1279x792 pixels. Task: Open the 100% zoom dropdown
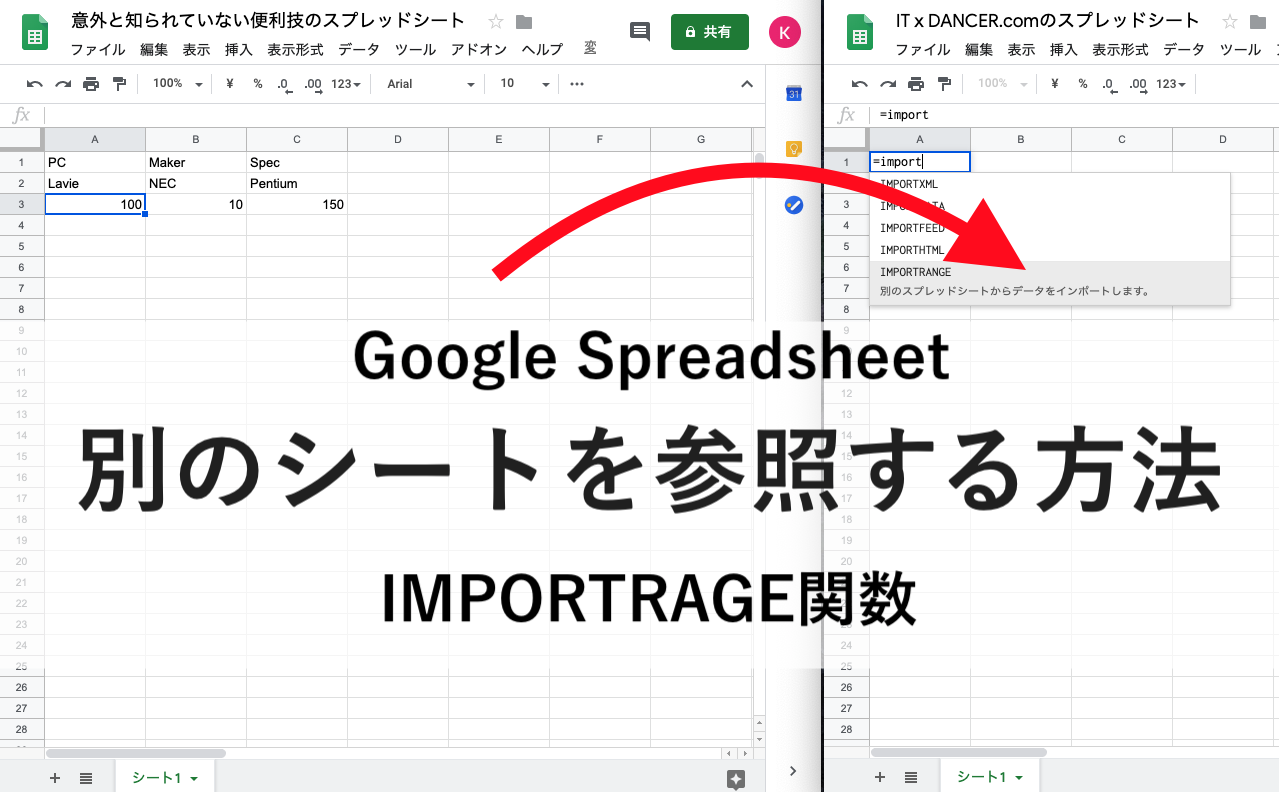click(175, 83)
